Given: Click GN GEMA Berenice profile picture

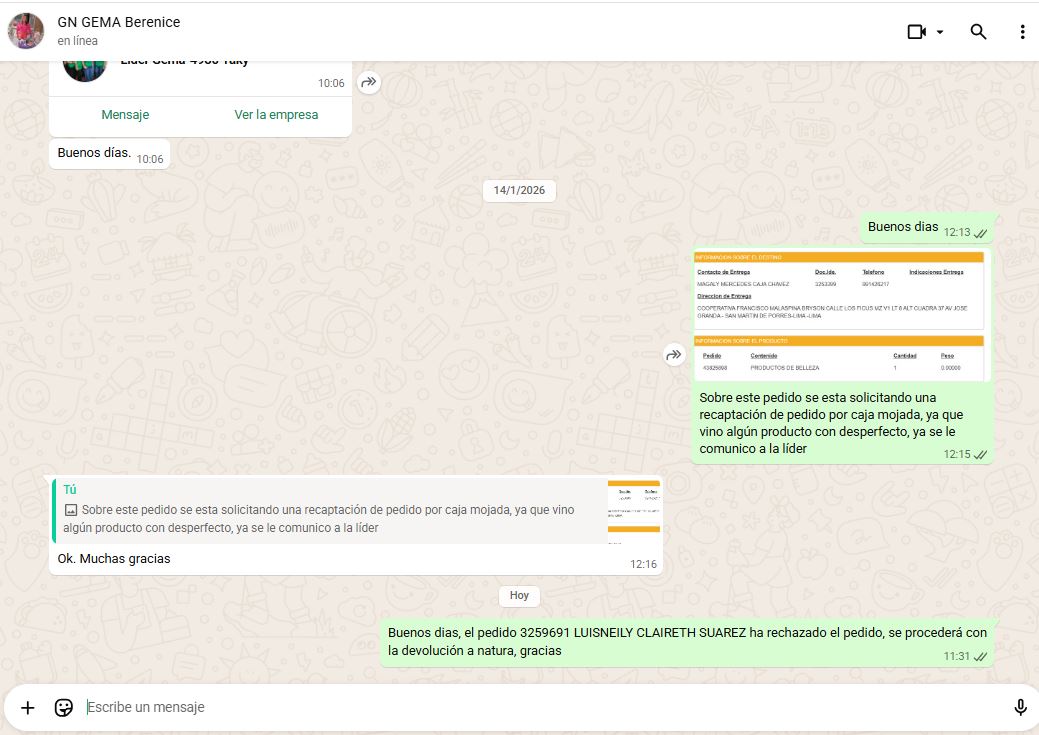Looking at the screenshot, I should [26, 31].
